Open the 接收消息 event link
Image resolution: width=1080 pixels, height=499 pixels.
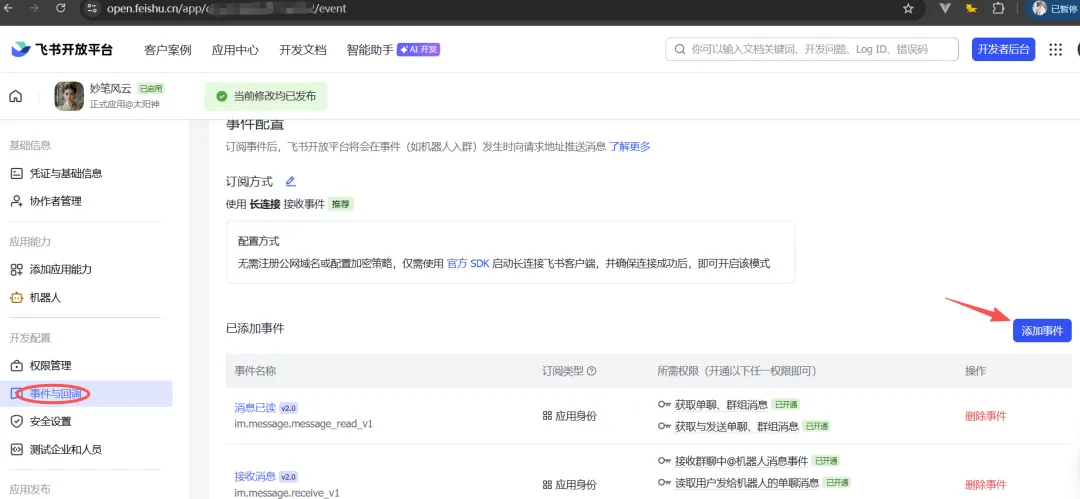click(x=255, y=476)
